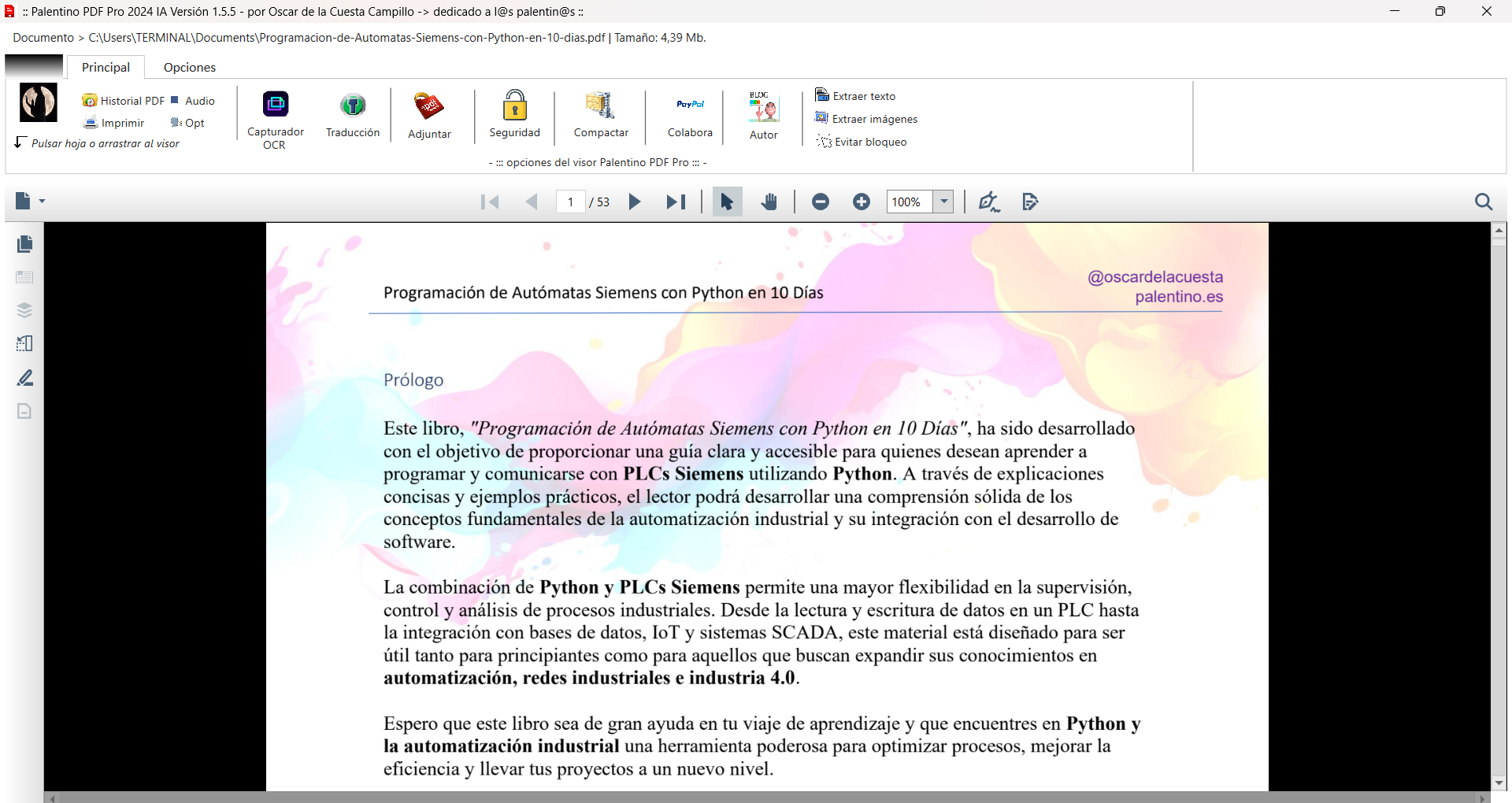Open the Seguridad padlock options

[514, 105]
